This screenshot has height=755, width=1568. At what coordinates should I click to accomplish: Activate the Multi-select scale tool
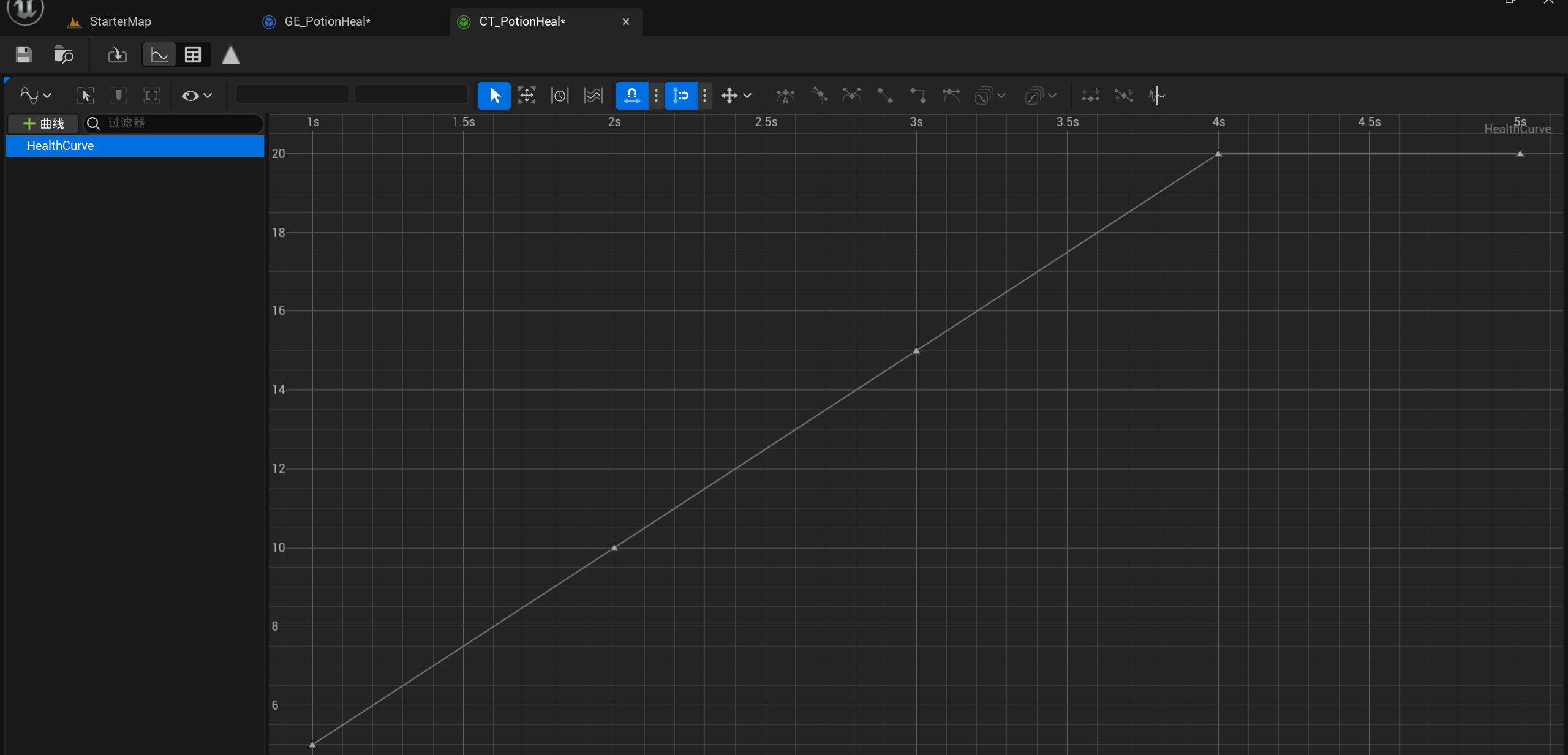pyautogui.click(x=594, y=96)
